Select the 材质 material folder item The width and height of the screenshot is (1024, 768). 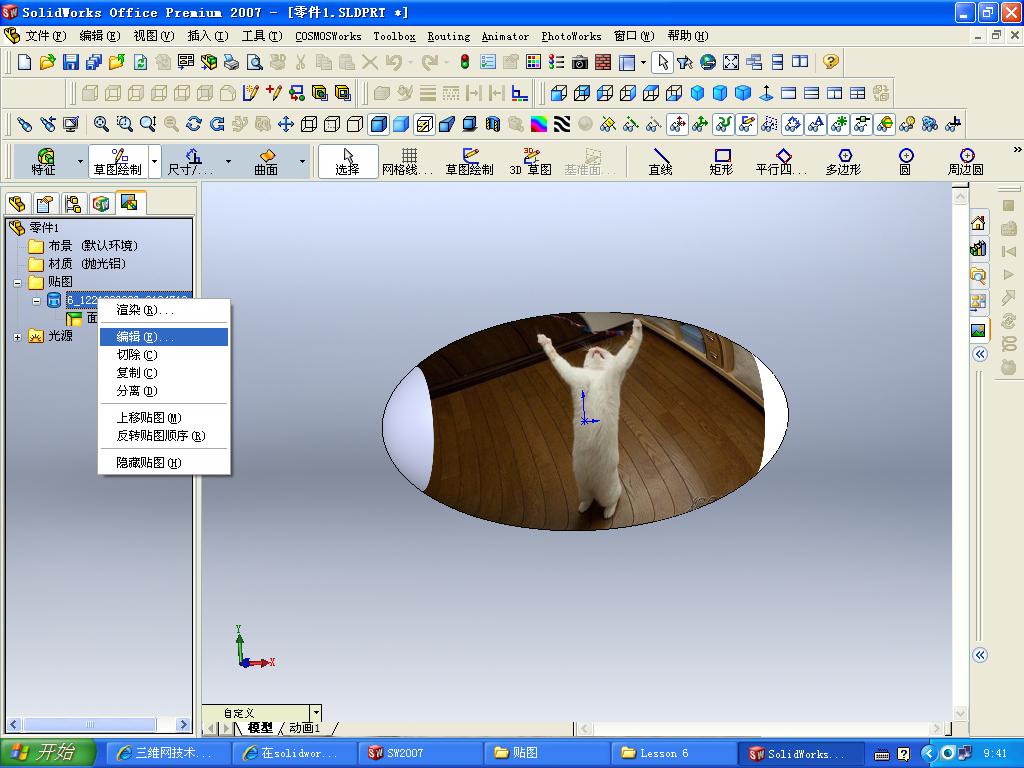[x=77, y=264]
